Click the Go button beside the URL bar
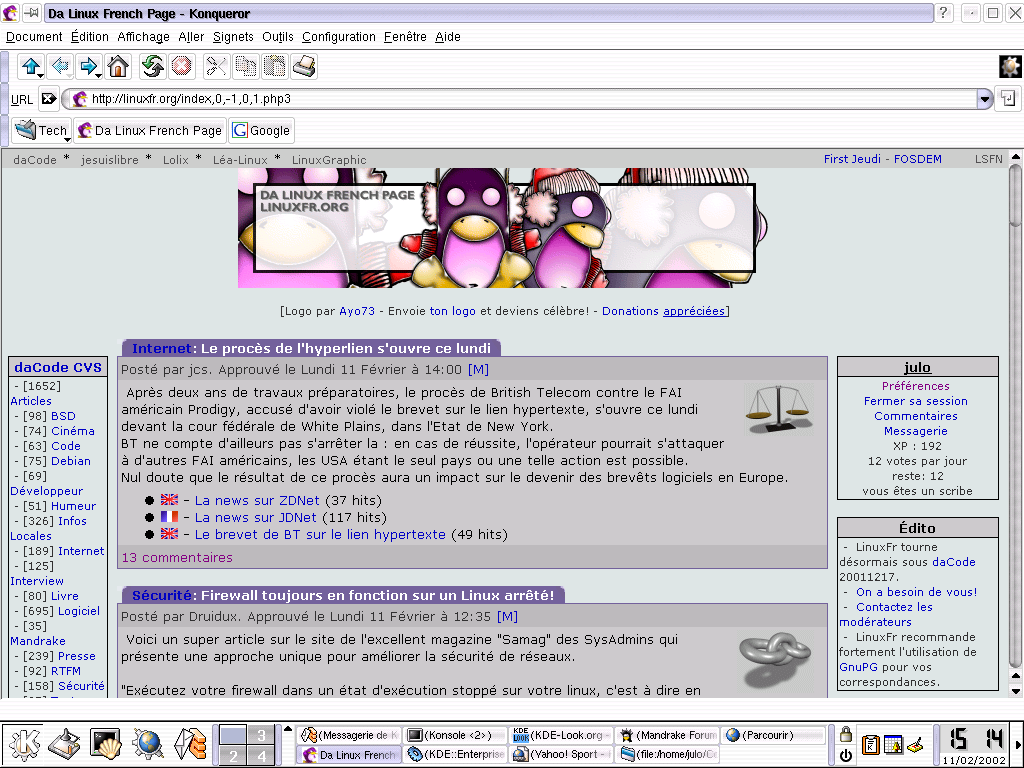This screenshot has height=768, width=1024. click(x=1008, y=99)
